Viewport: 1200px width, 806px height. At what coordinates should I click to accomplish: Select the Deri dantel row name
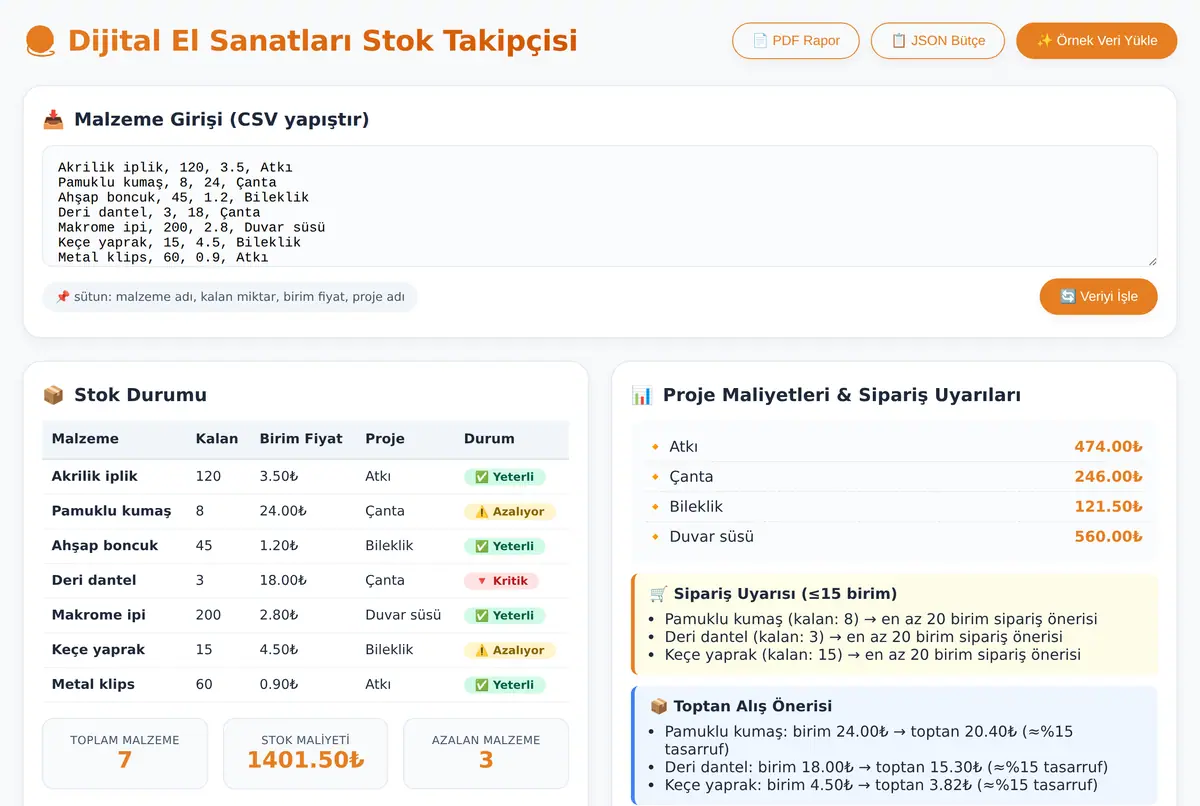pyautogui.click(x=94, y=580)
